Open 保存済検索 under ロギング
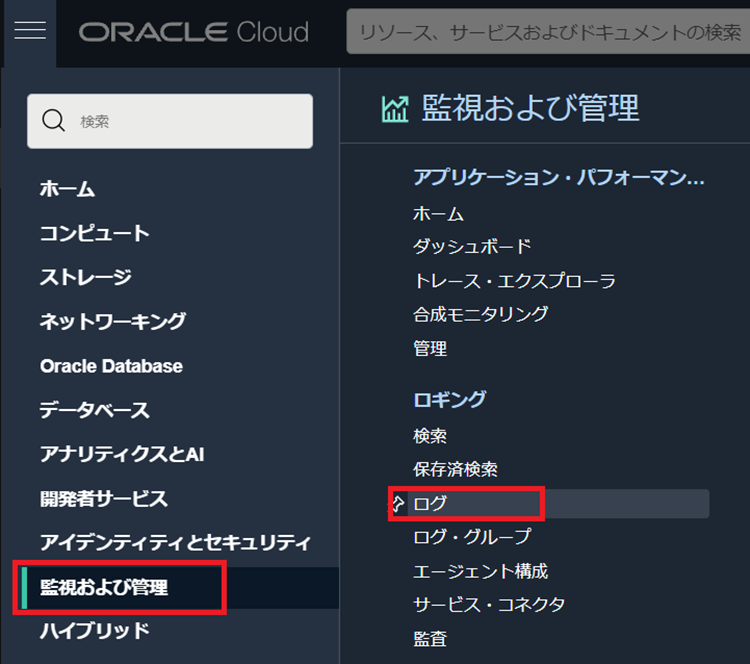 pos(455,469)
